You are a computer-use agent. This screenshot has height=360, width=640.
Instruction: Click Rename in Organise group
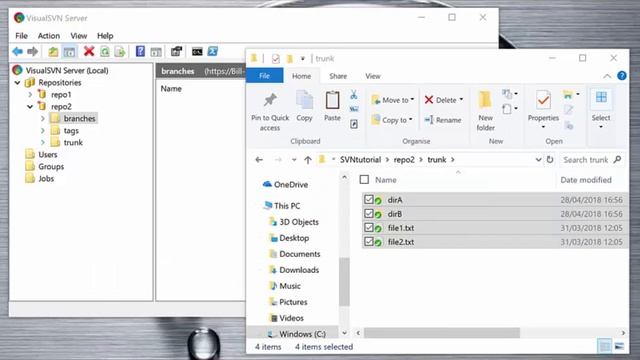[442, 120]
